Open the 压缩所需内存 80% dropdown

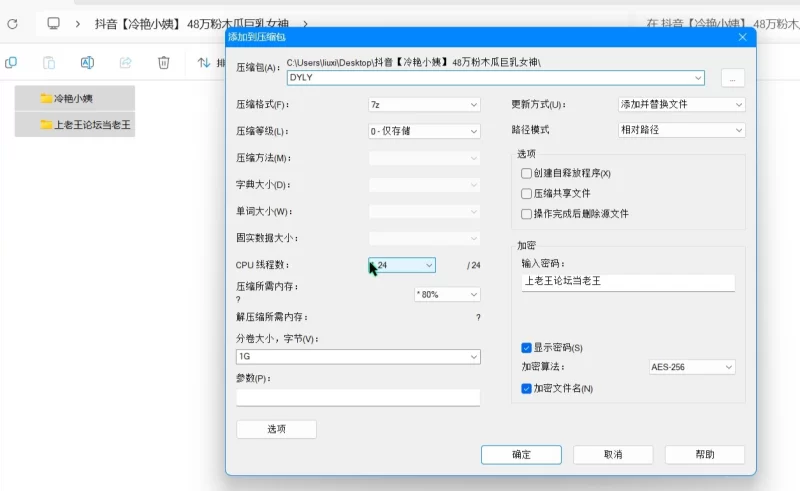(x=447, y=294)
